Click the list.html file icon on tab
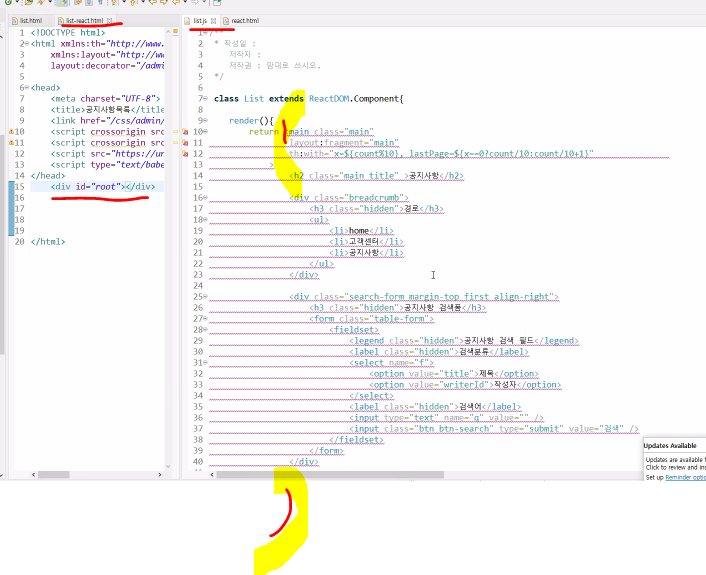Screen dimensions: 706x575 [15, 21]
